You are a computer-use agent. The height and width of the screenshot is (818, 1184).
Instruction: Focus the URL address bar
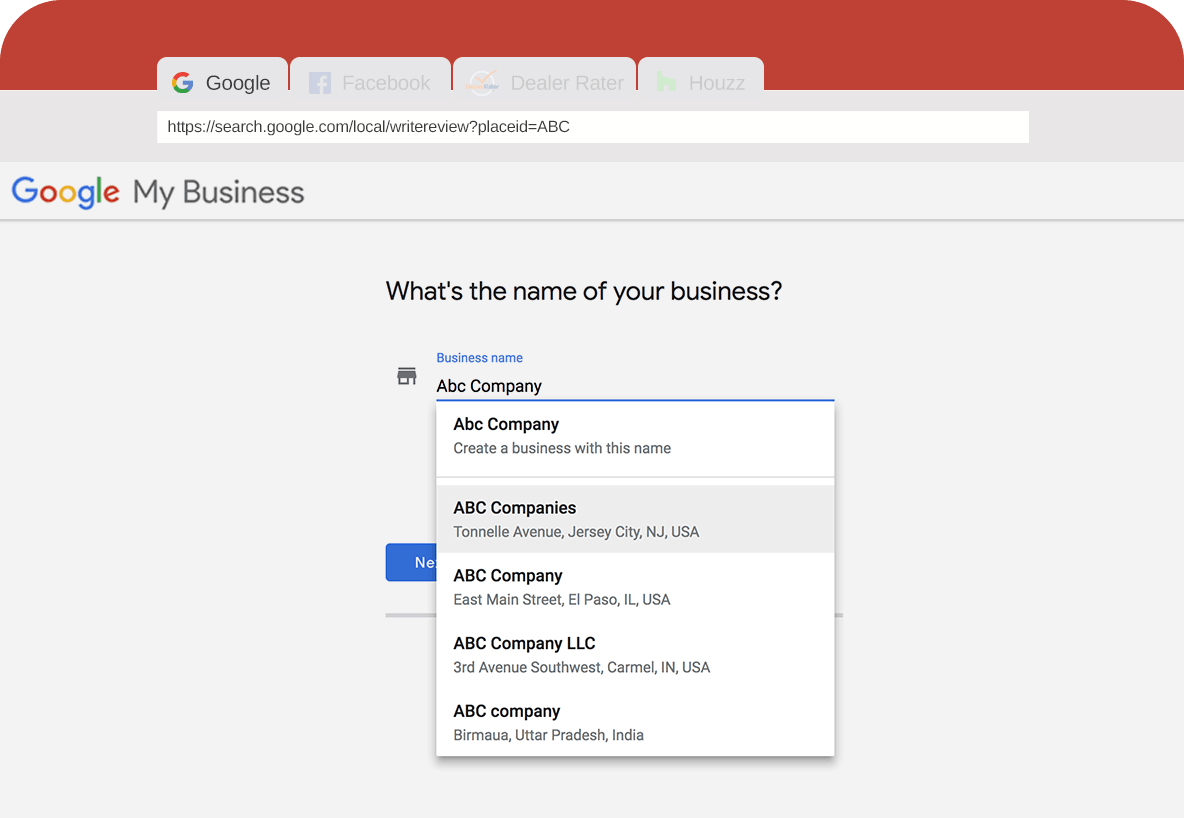(x=593, y=127)
